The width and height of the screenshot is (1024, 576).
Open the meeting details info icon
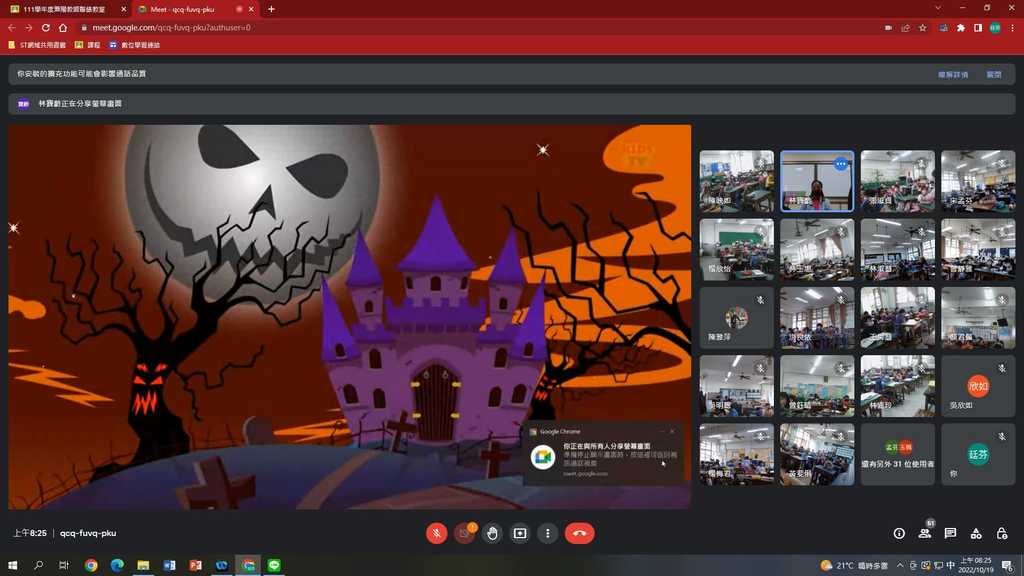(899, 534)
